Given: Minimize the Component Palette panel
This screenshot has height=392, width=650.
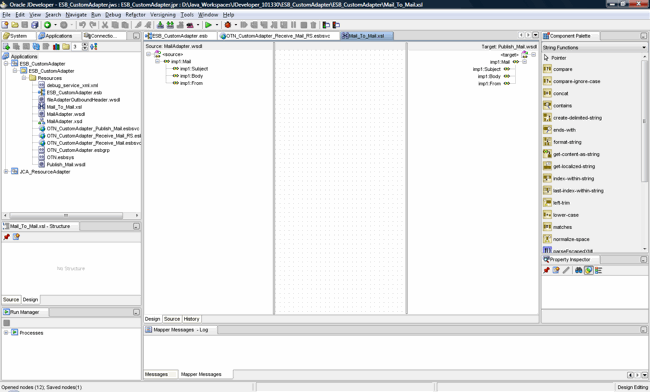Looking at the screenshot, I should [643, 36].
